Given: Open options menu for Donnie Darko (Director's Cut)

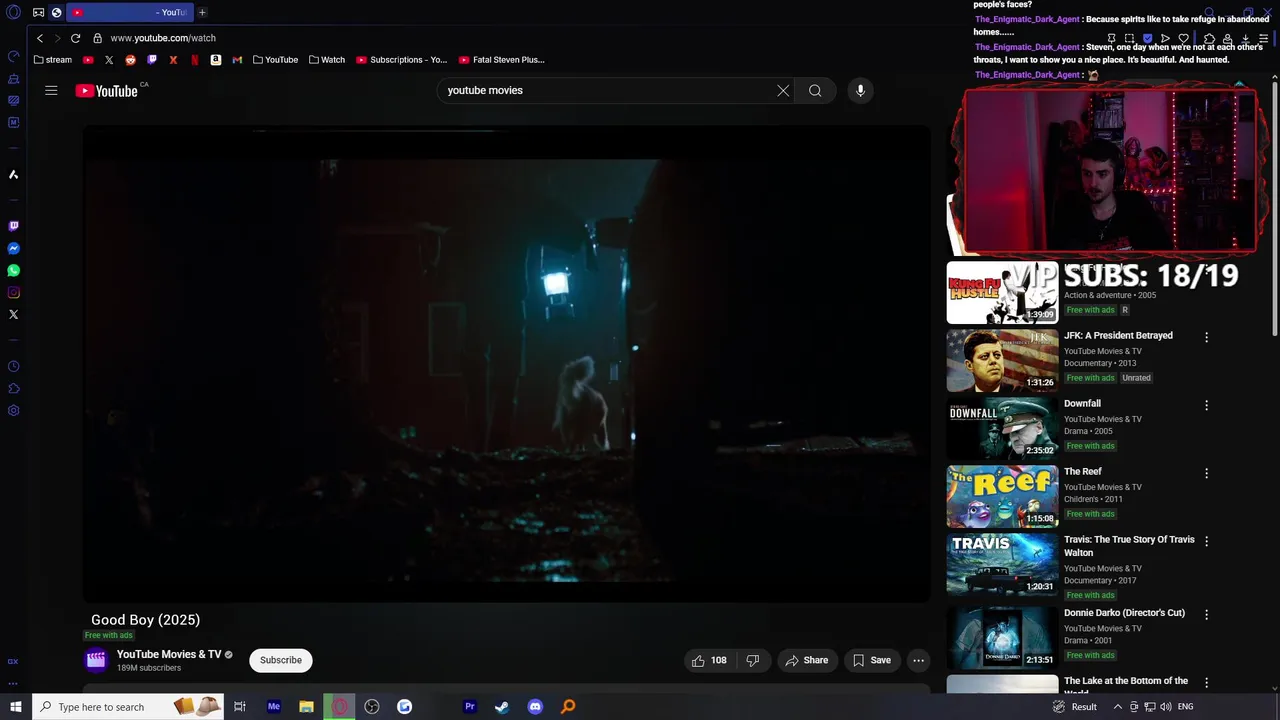Looking at the screenshot, I should [1206, 614].
